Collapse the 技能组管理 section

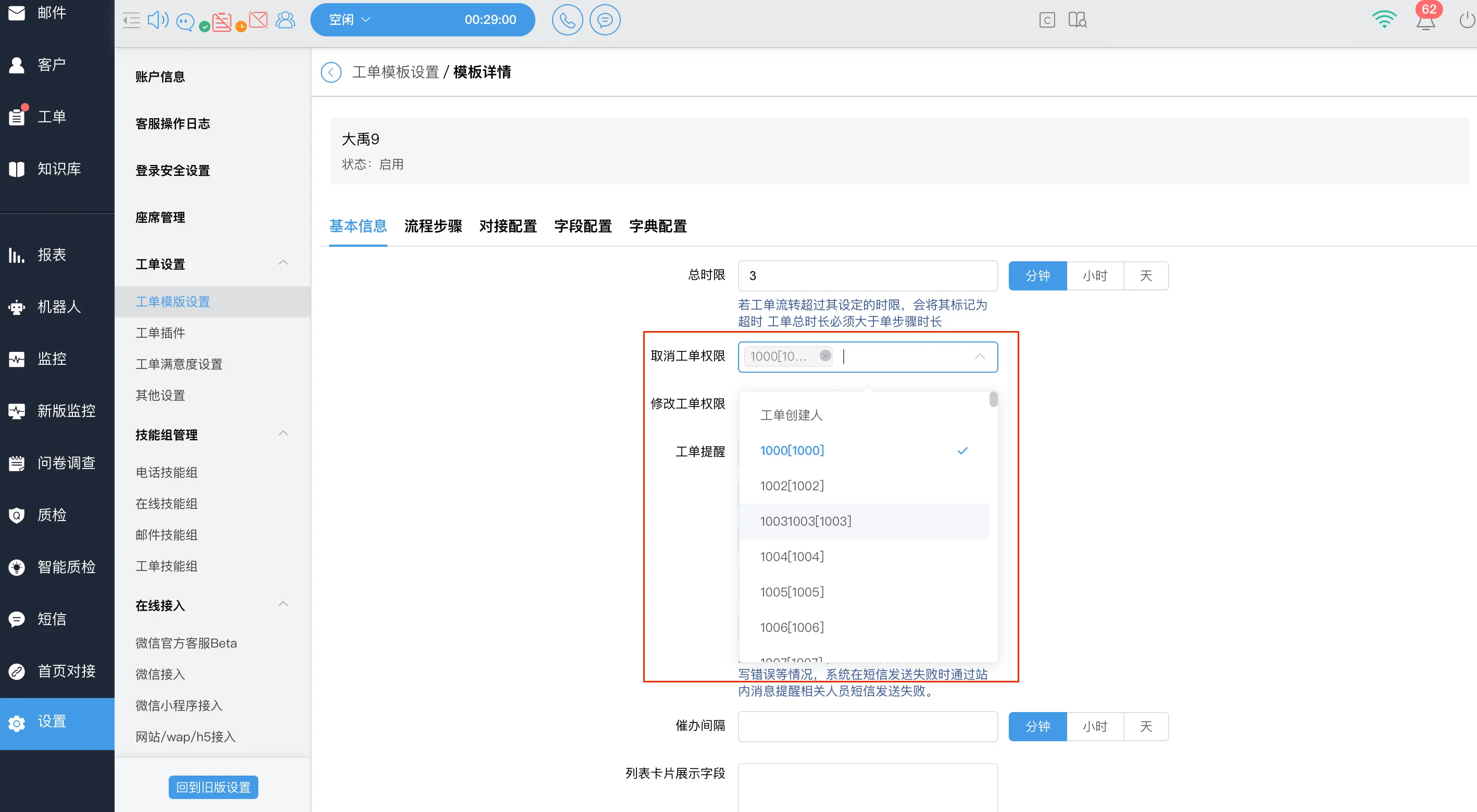pos(283,434)
